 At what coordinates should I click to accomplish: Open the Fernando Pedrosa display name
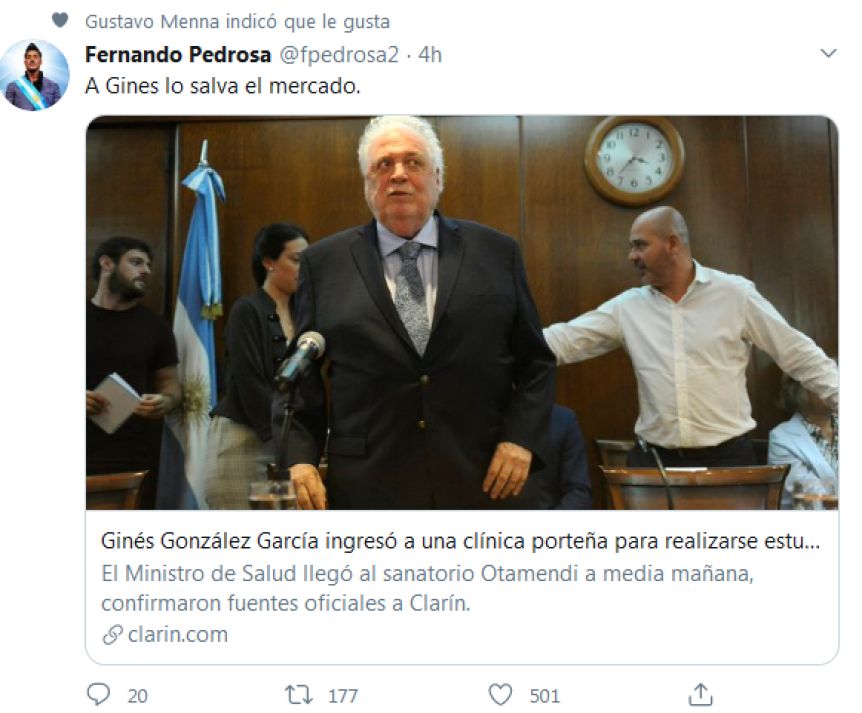[x=178, y=54]
